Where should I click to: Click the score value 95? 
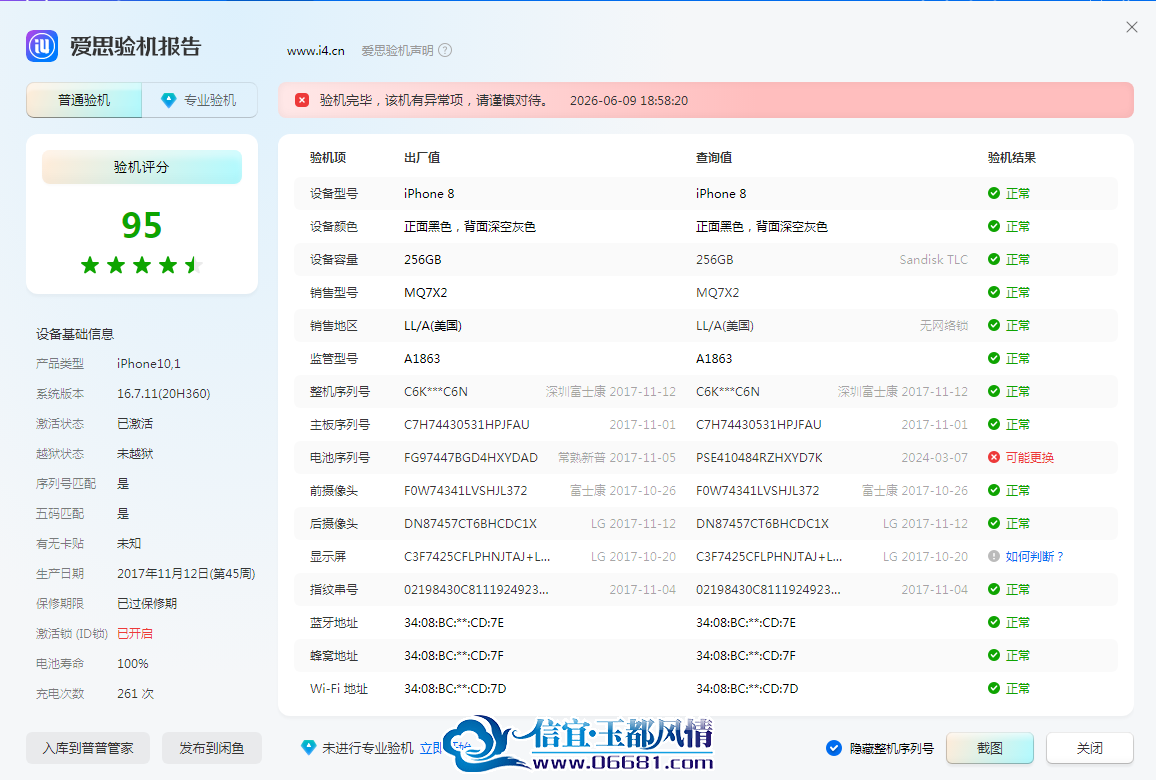(x=142, y=225)
